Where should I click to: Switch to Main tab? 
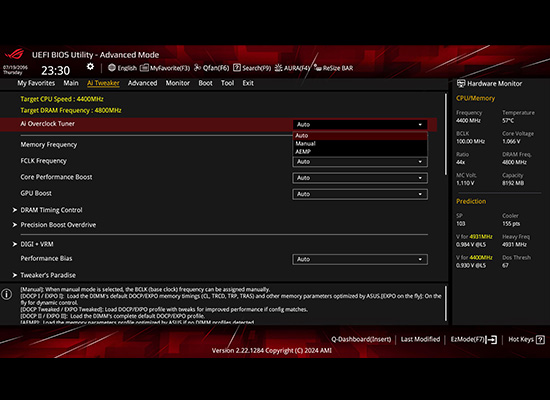71,83
